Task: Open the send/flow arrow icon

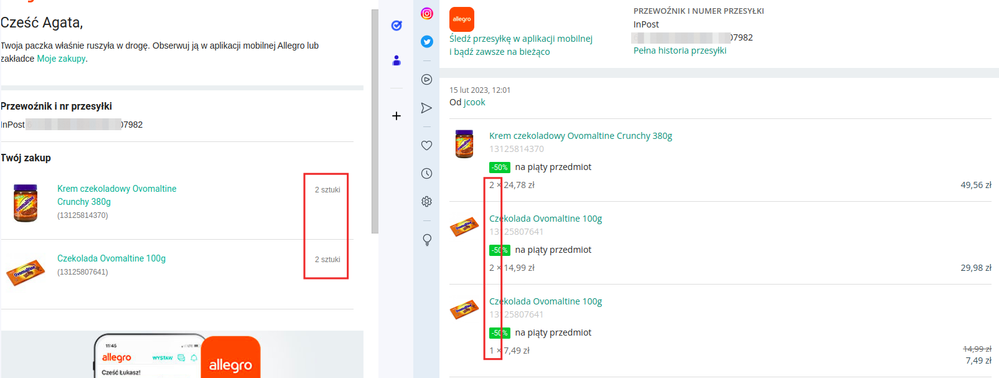Action: 427,108
